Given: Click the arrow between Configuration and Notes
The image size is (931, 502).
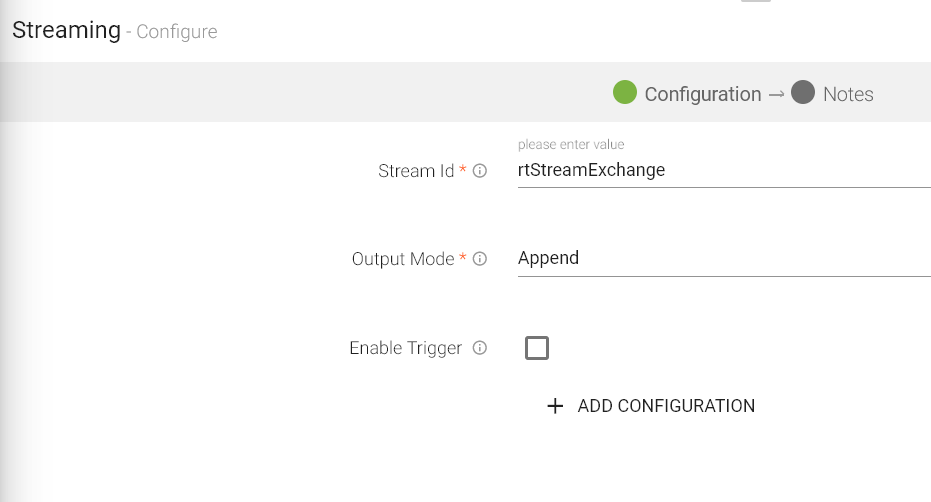Looking at the screenshot, I should point(776,94).
